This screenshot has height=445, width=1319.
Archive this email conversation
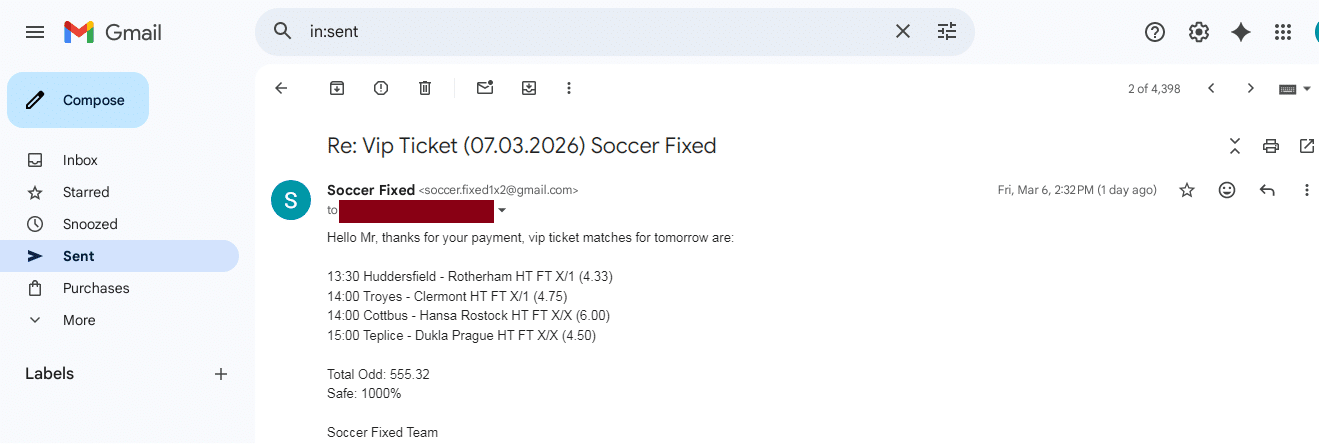click(337, 88)
